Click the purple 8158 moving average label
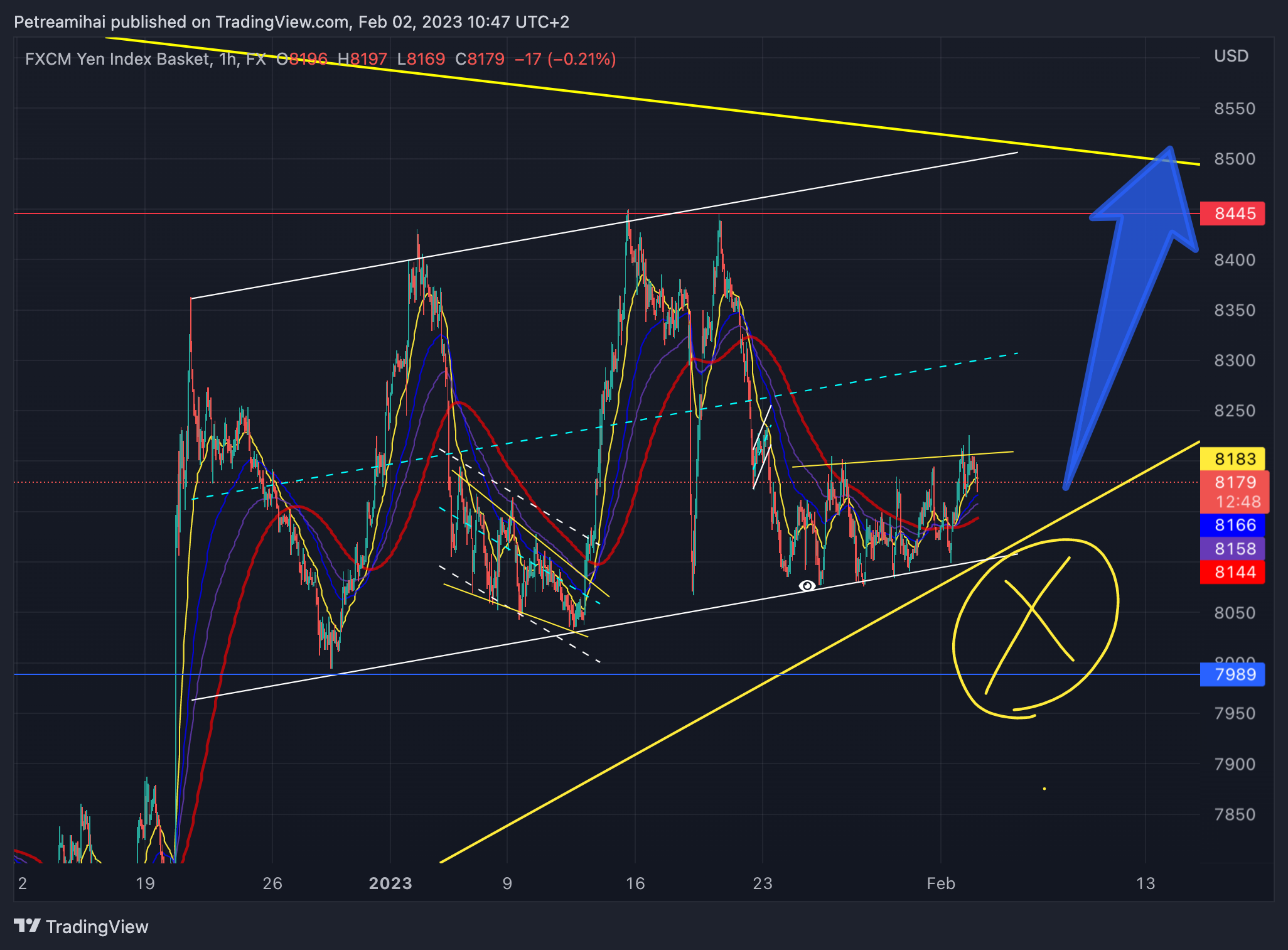The image size is (1288, 950). tap(1232, 549)
